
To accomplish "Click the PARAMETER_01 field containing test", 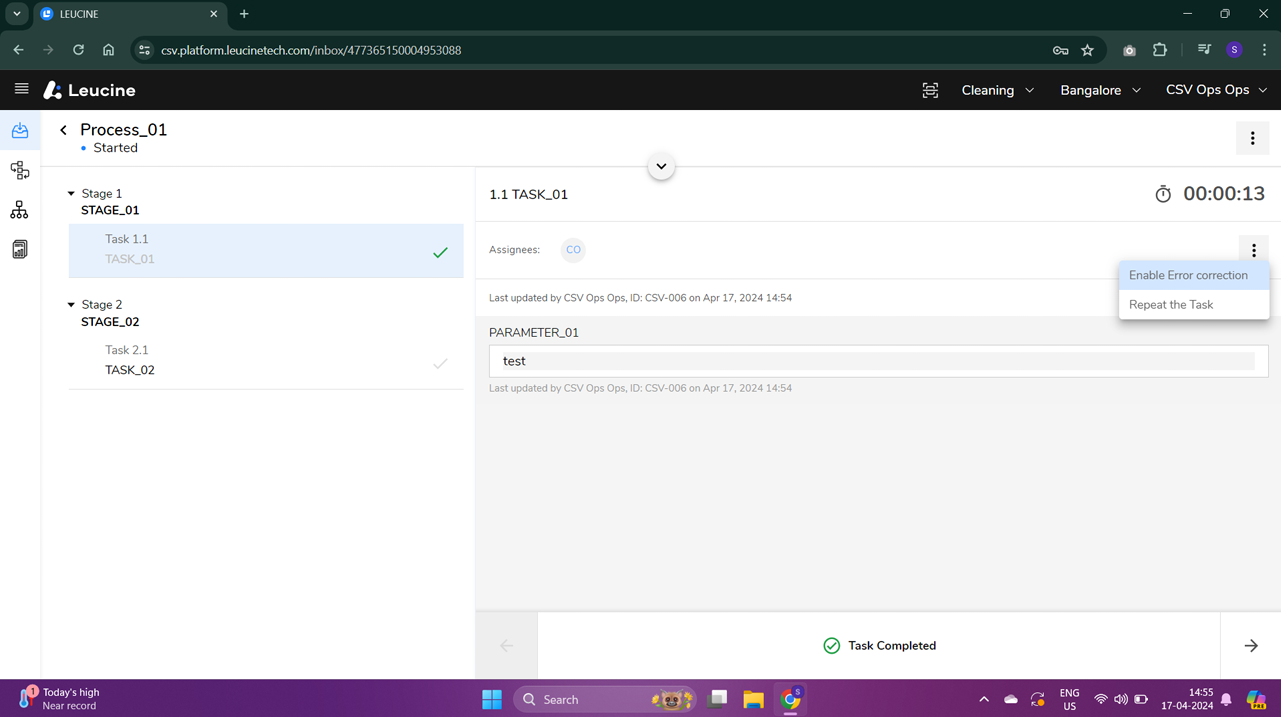I will pos(879,361).
